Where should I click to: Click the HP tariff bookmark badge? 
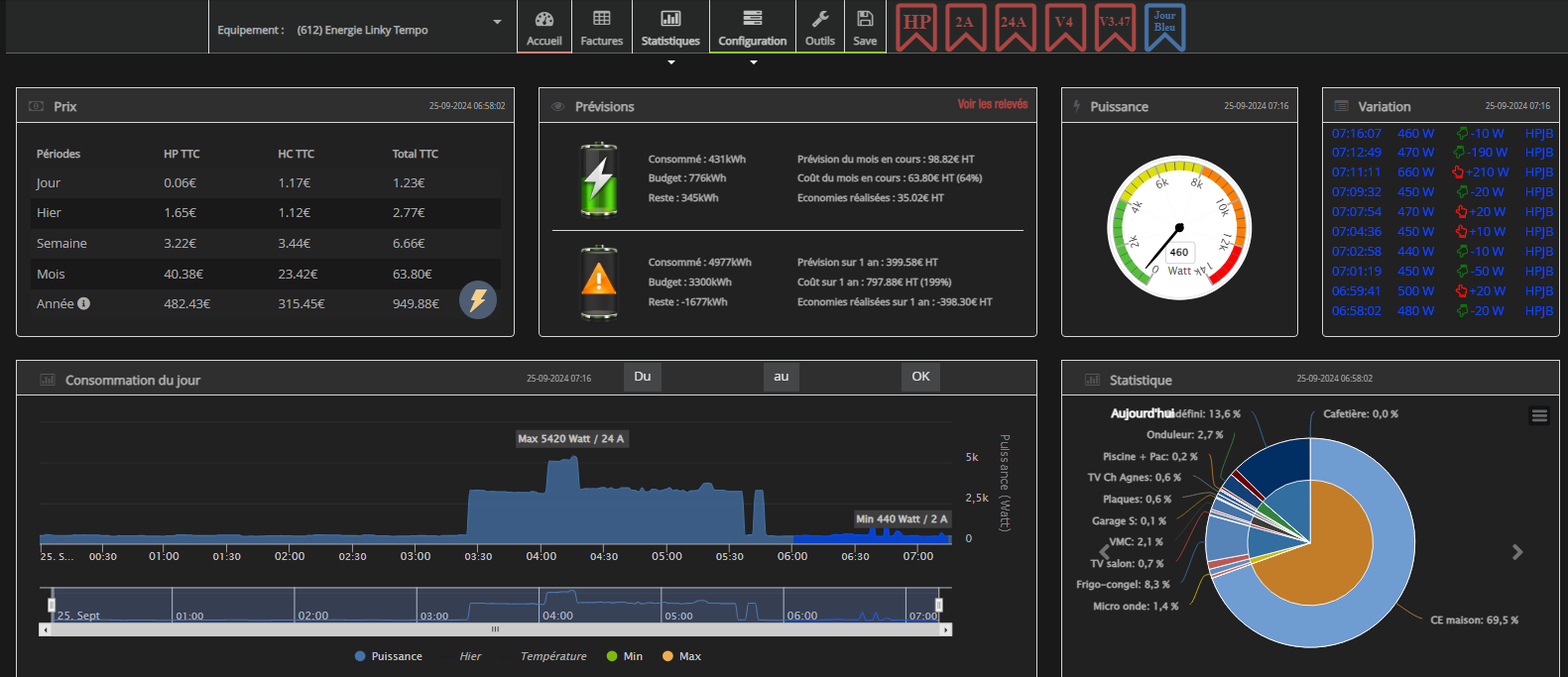tap(916, 26)
